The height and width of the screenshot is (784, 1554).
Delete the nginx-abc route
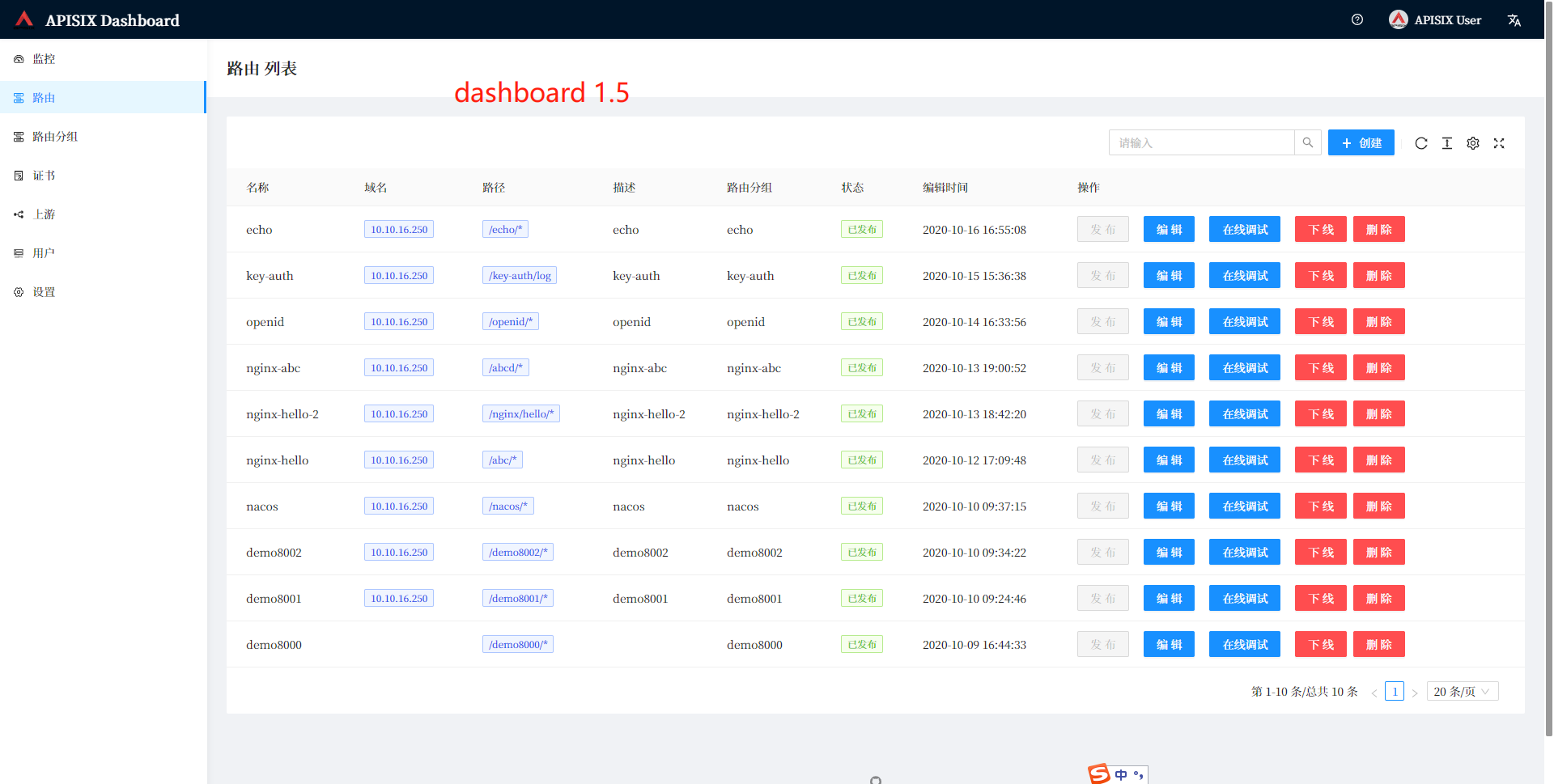coord(1379,367)
